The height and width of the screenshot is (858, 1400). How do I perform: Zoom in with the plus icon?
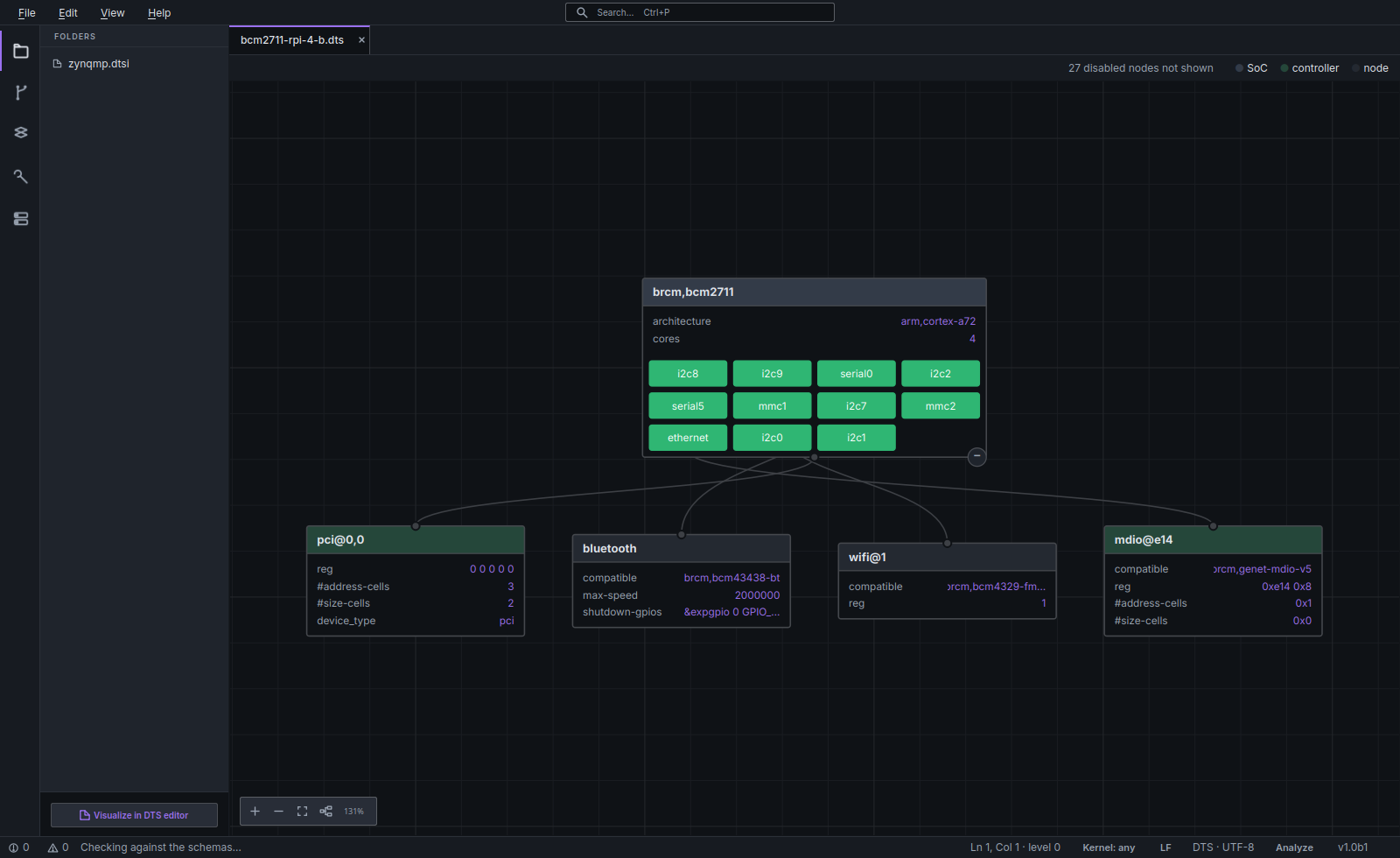click(x=255, y=812)
